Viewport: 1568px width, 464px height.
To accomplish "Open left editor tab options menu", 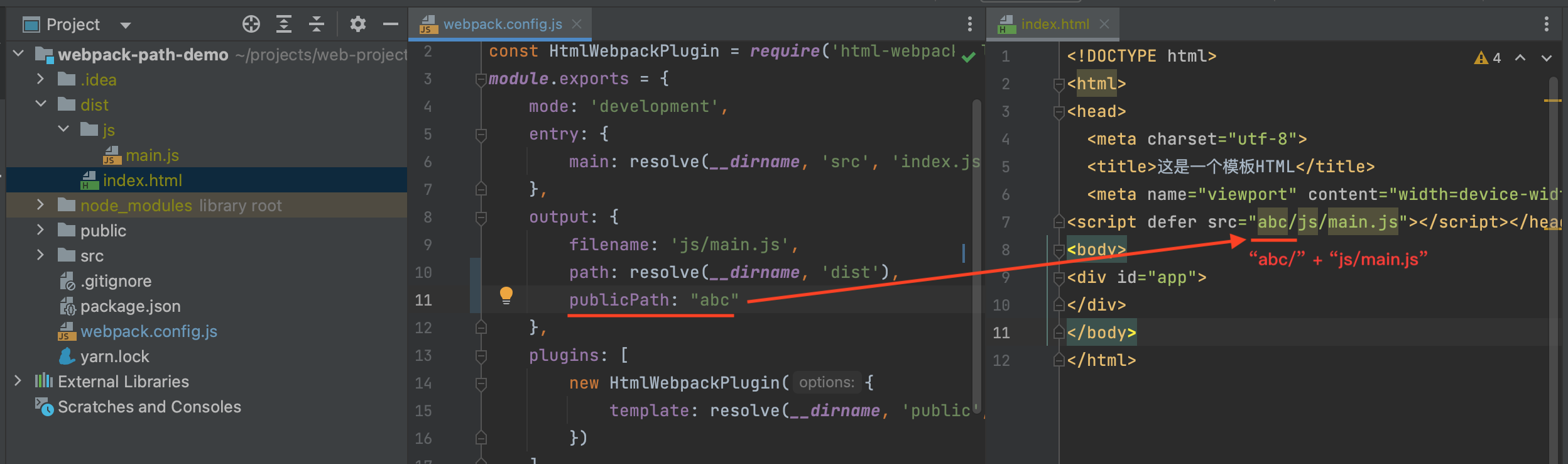I will coord(970,24).
